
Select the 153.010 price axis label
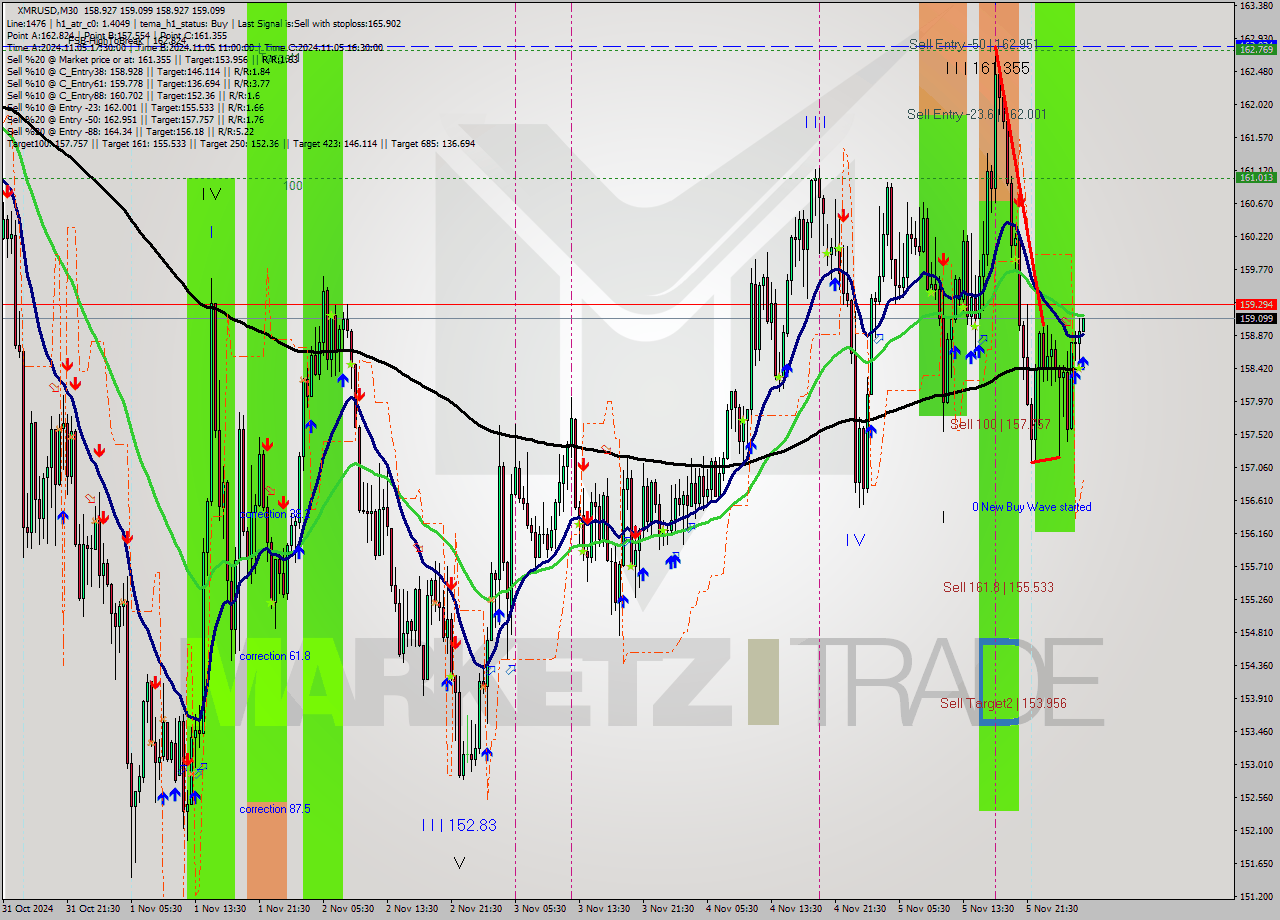[1256, 764]
